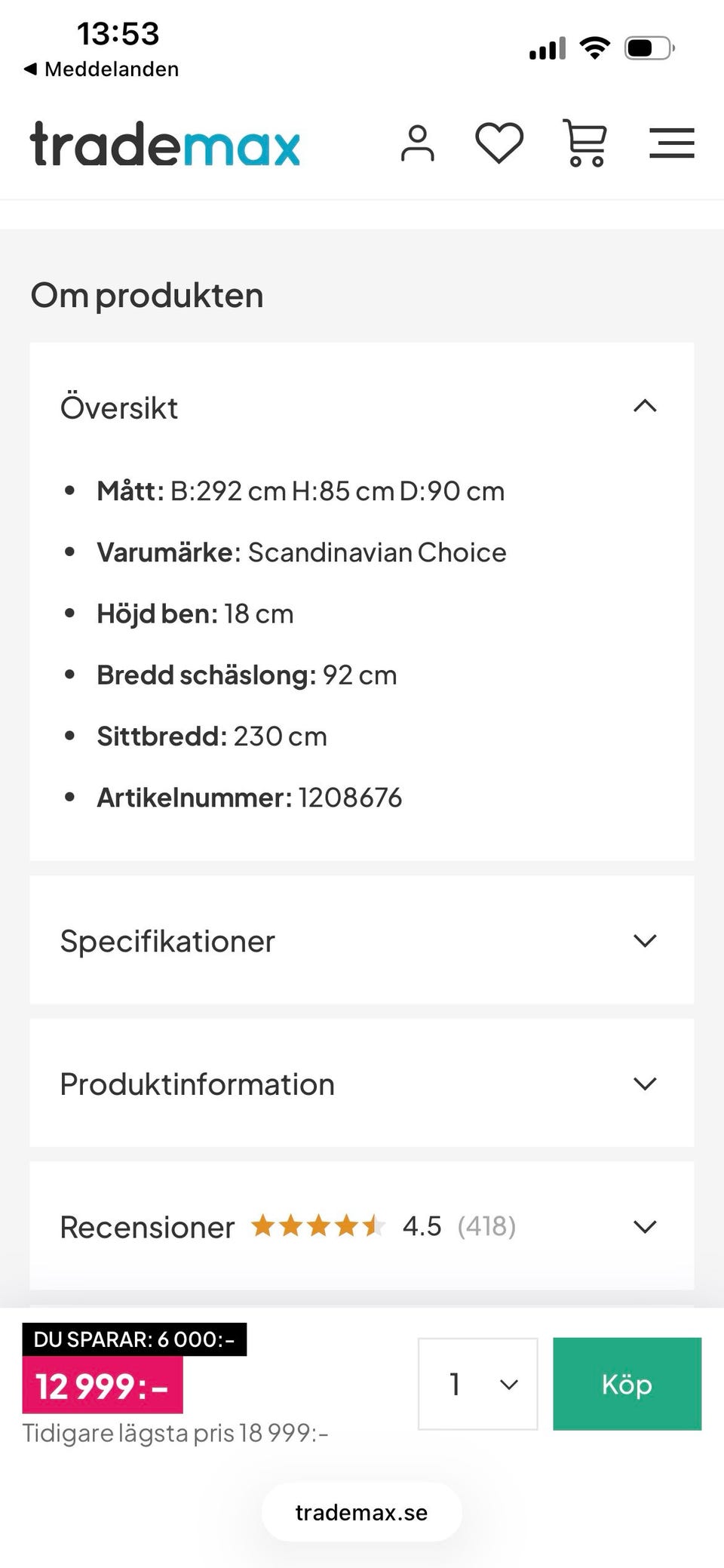
Task: Tap the trademax.se address pill
Action: [x=361, y=1512]
